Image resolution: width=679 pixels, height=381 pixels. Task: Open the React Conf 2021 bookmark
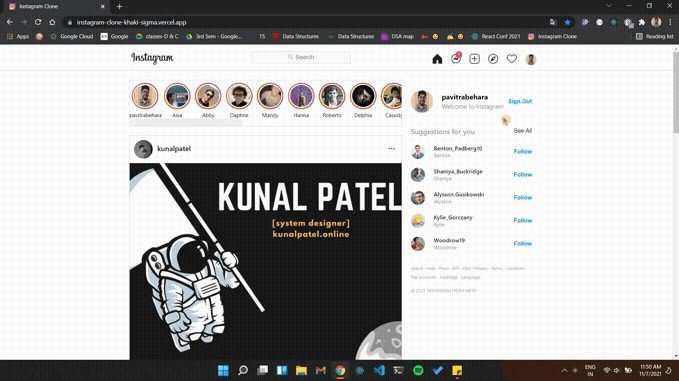tap(496, 36)
